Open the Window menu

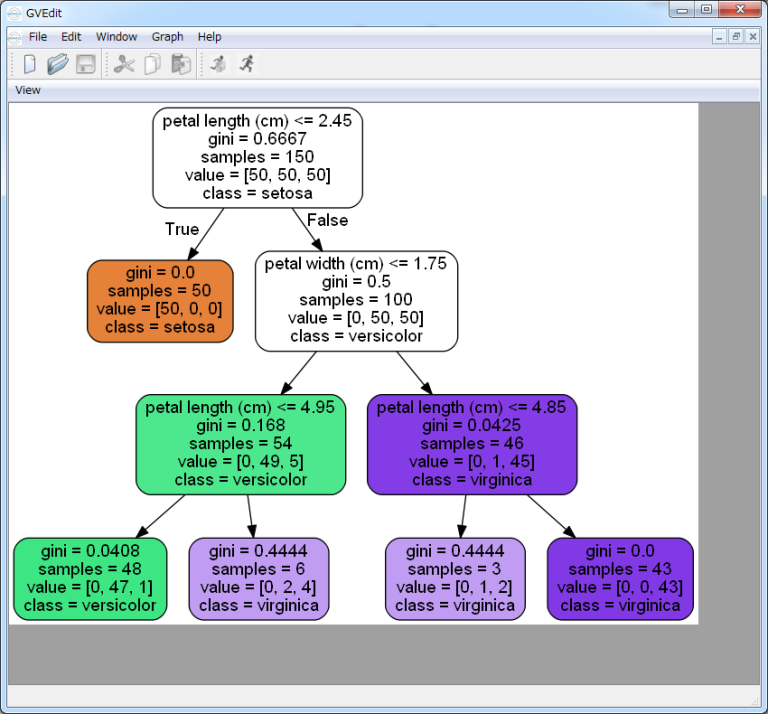pos(117,37)
